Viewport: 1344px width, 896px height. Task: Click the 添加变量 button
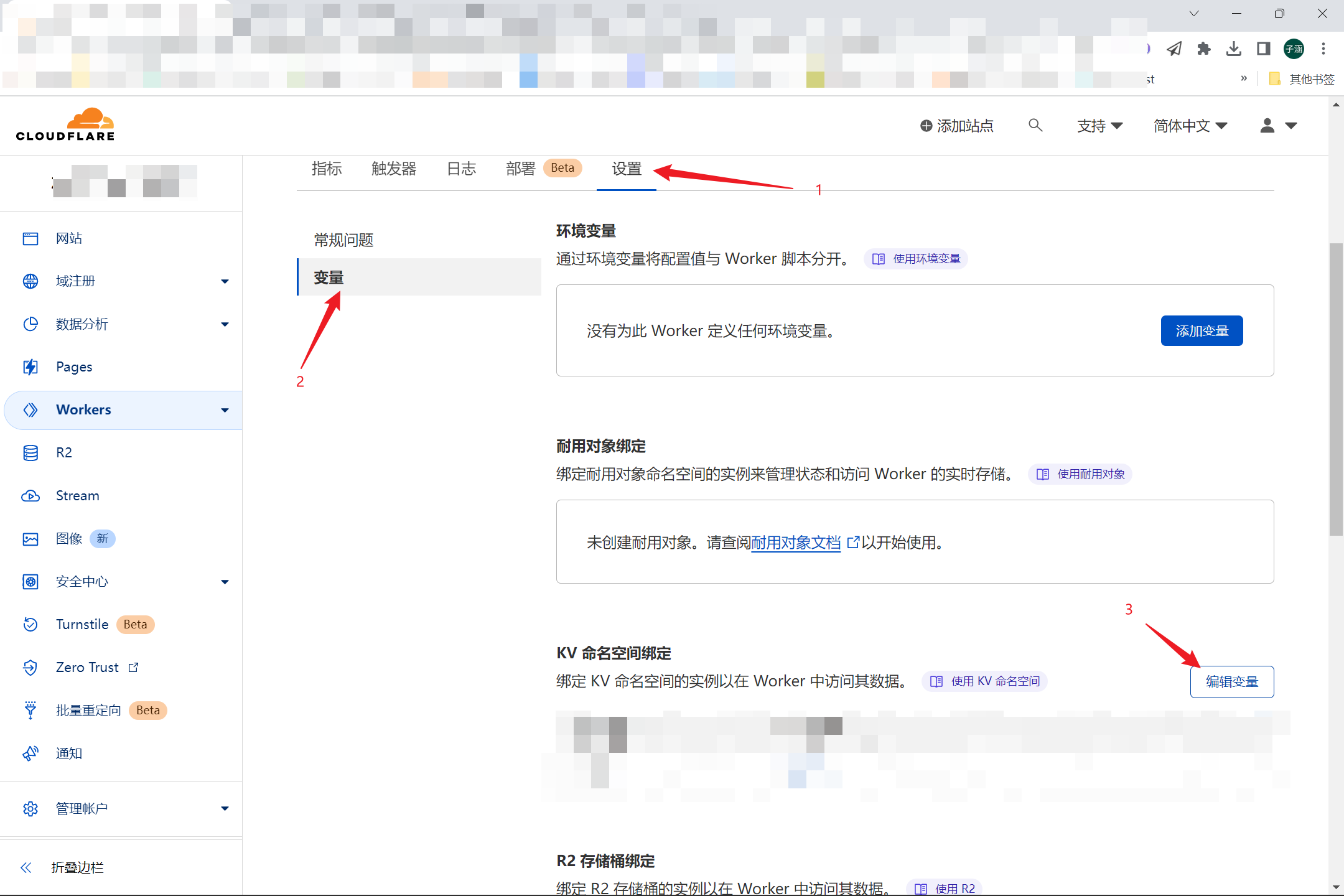pos(1202,331)
